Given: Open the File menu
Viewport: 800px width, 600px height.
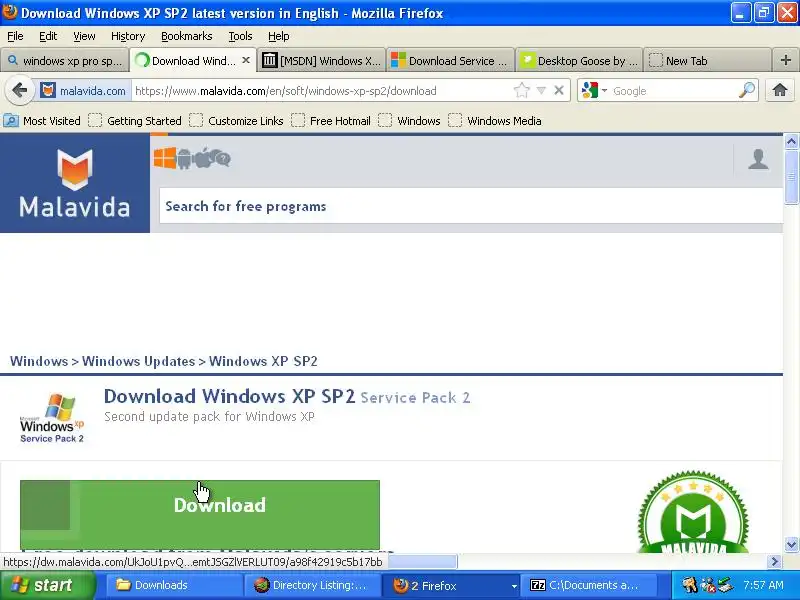Looking at the screenshot, I should 15,36.
